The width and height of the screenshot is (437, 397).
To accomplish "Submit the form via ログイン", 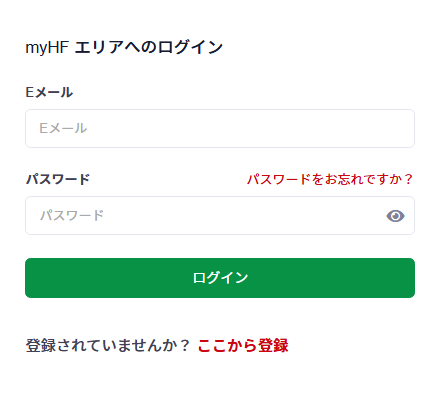I will [x=220, y=278].
